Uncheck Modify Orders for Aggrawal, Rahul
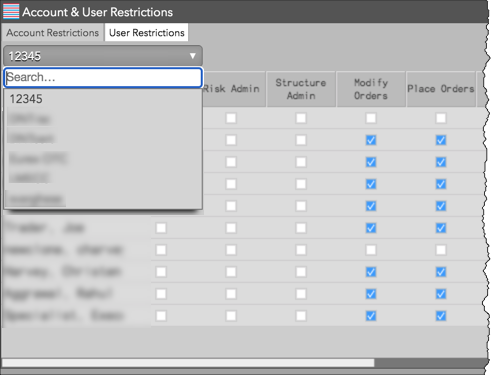 coord(371,294)
